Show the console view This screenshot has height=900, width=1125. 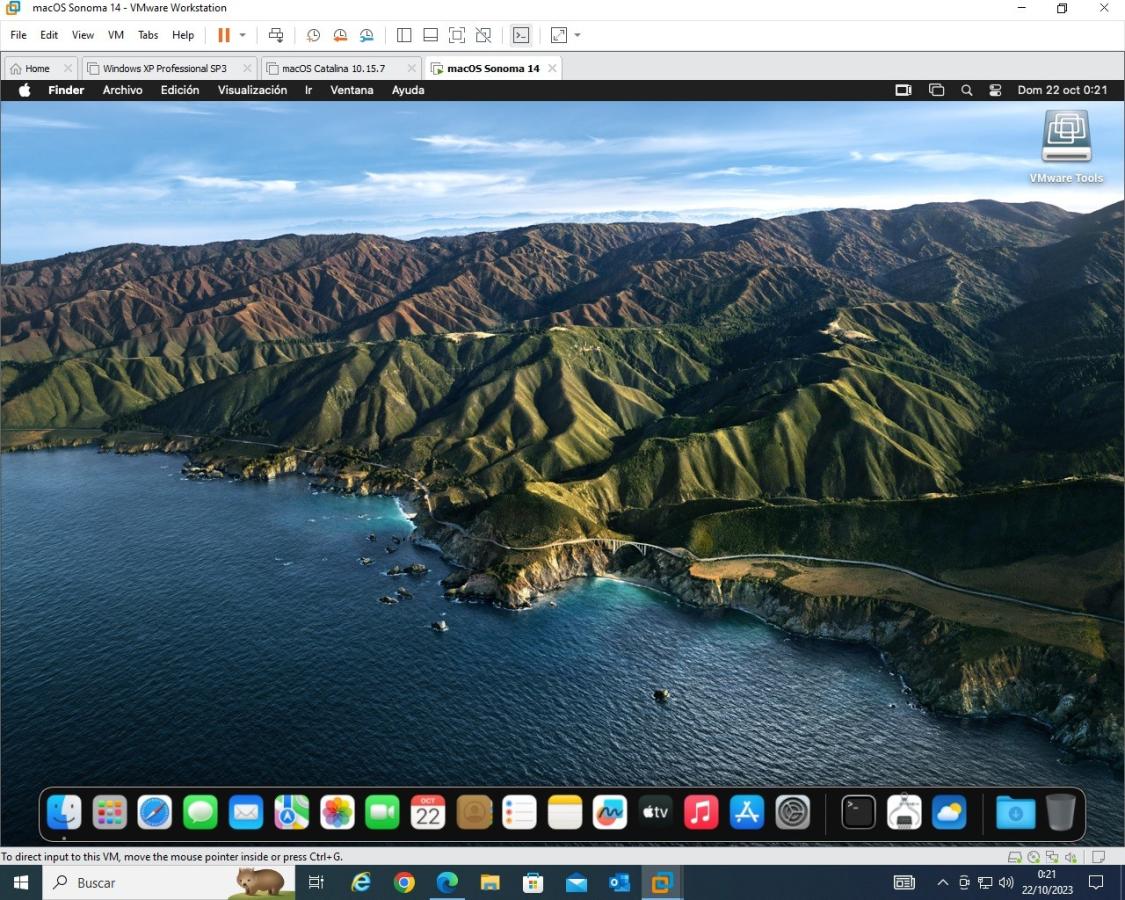(520, 35)
